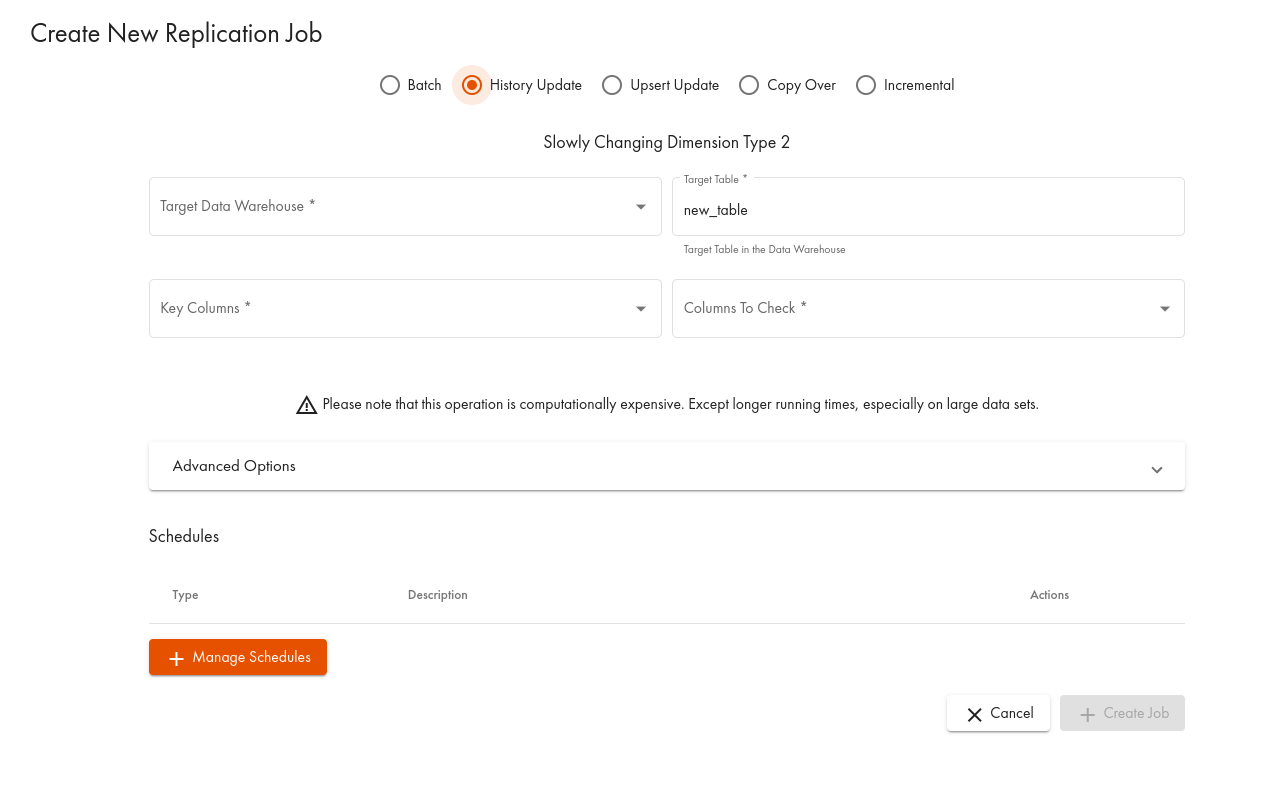Select the Copy Over radio option
Viewport: 1281px width, 803px height.
click(x=749, y=85)
